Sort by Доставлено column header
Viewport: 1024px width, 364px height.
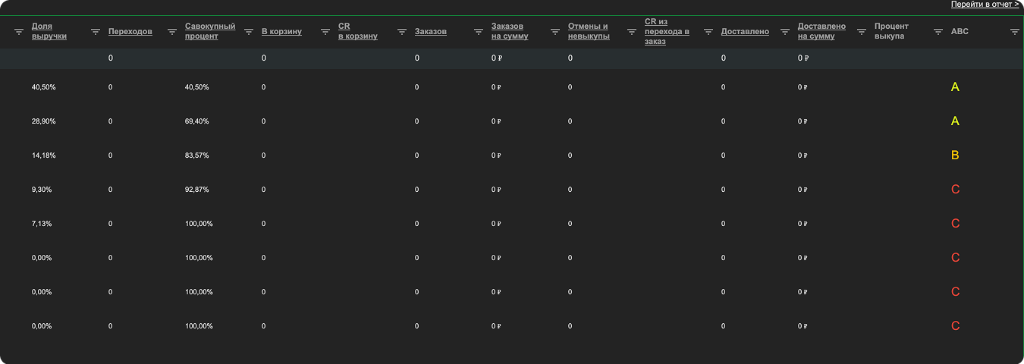pyautogui.click(x=745, y=31)
